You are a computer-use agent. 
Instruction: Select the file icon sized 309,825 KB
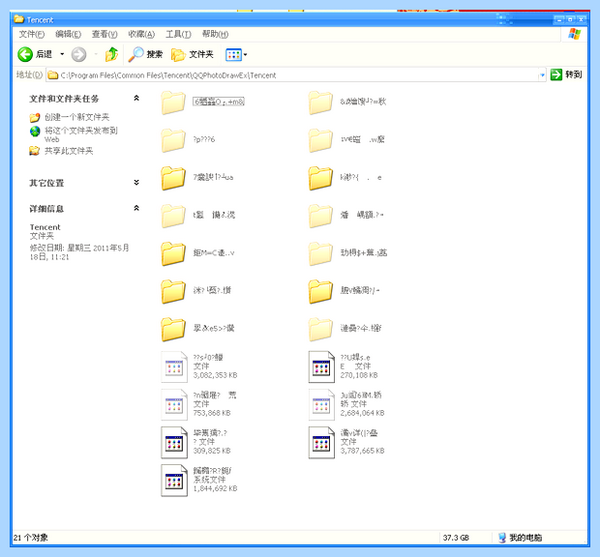click(x=174, y=443)
